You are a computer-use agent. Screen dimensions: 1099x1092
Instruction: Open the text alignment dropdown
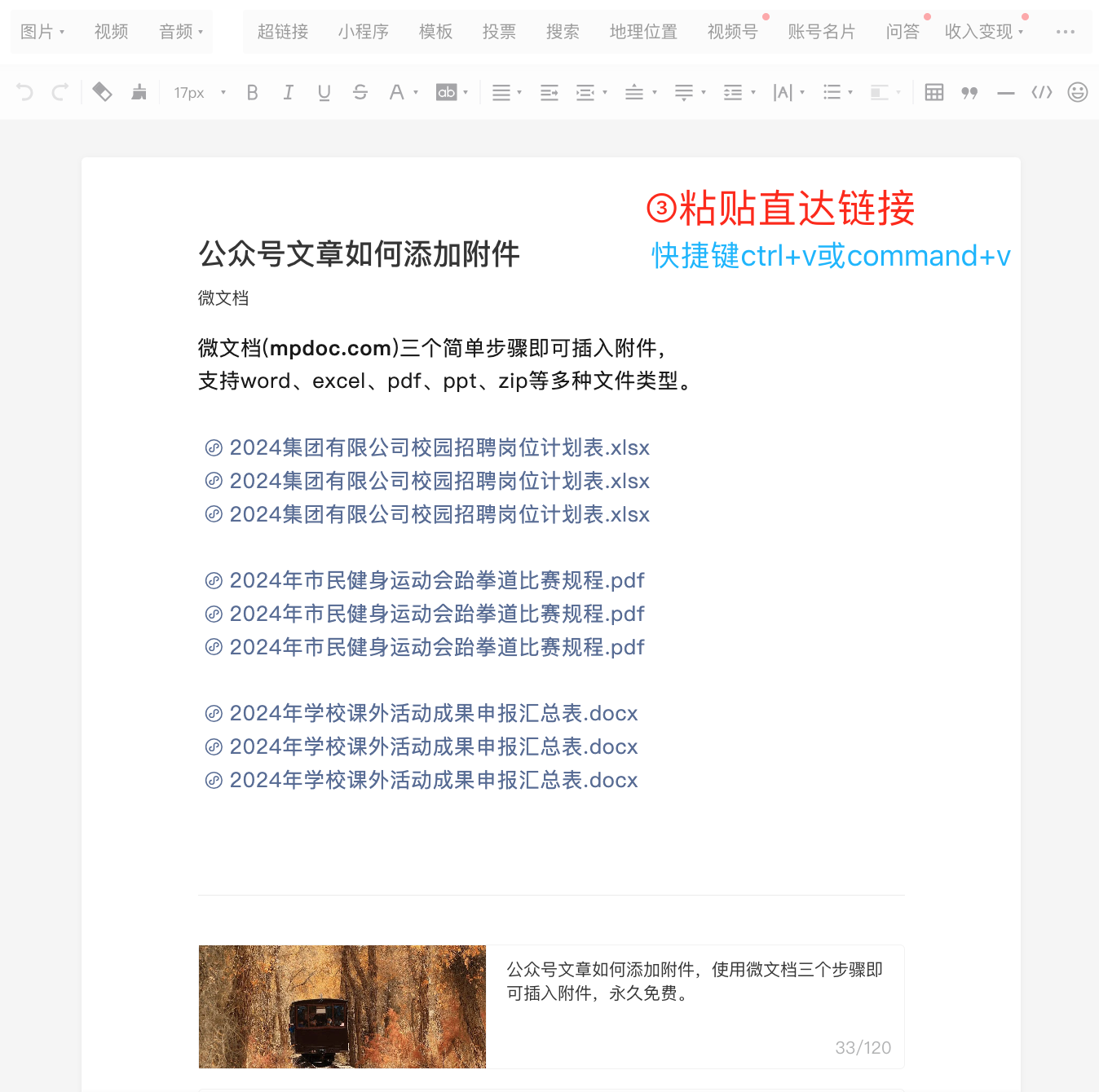pyautogui.click(x=506, y=92)
